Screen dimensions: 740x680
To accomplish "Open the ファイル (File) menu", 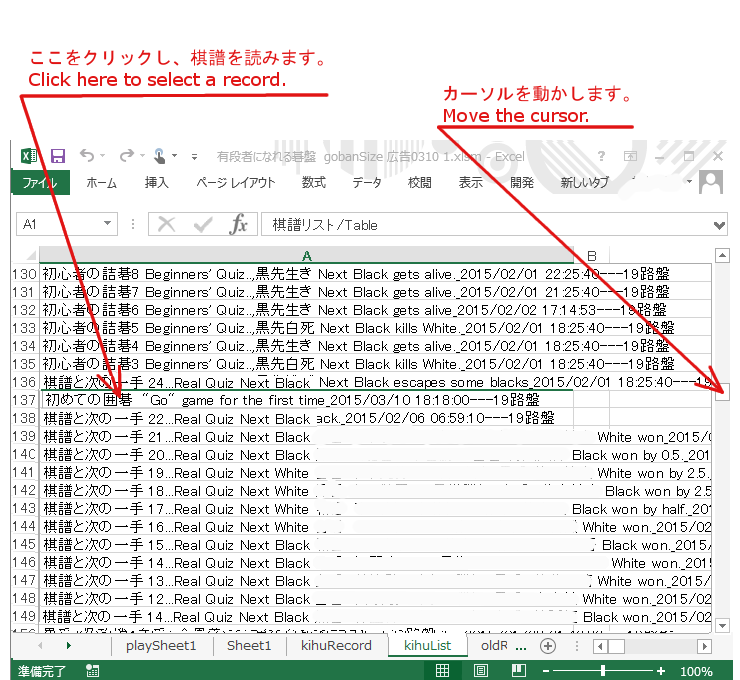I will [x=40, y=183].
